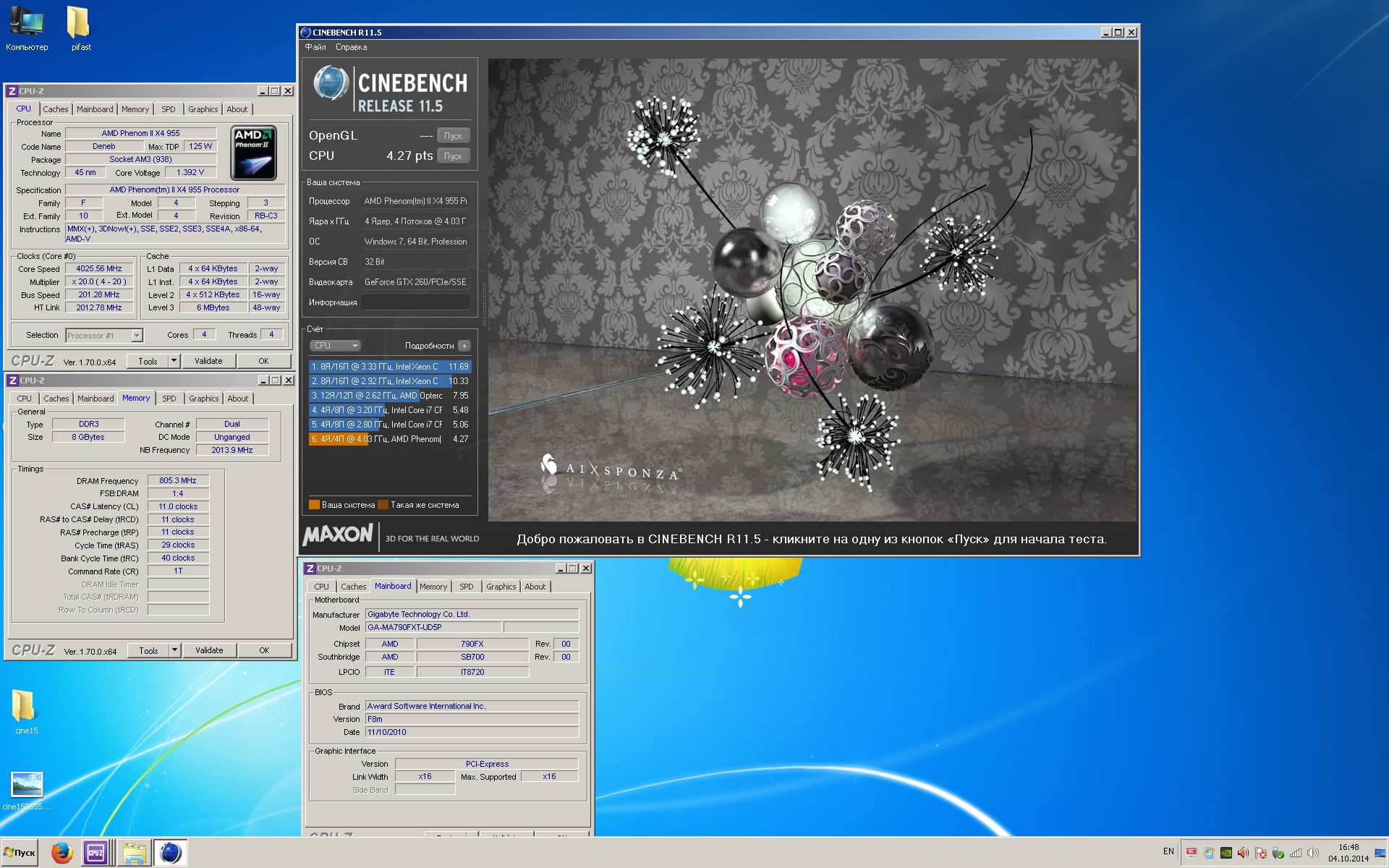This screenshot has height=868, width=1389.
Task: Click Tools button in the top CPU-Z window
Action: (148, 361)
